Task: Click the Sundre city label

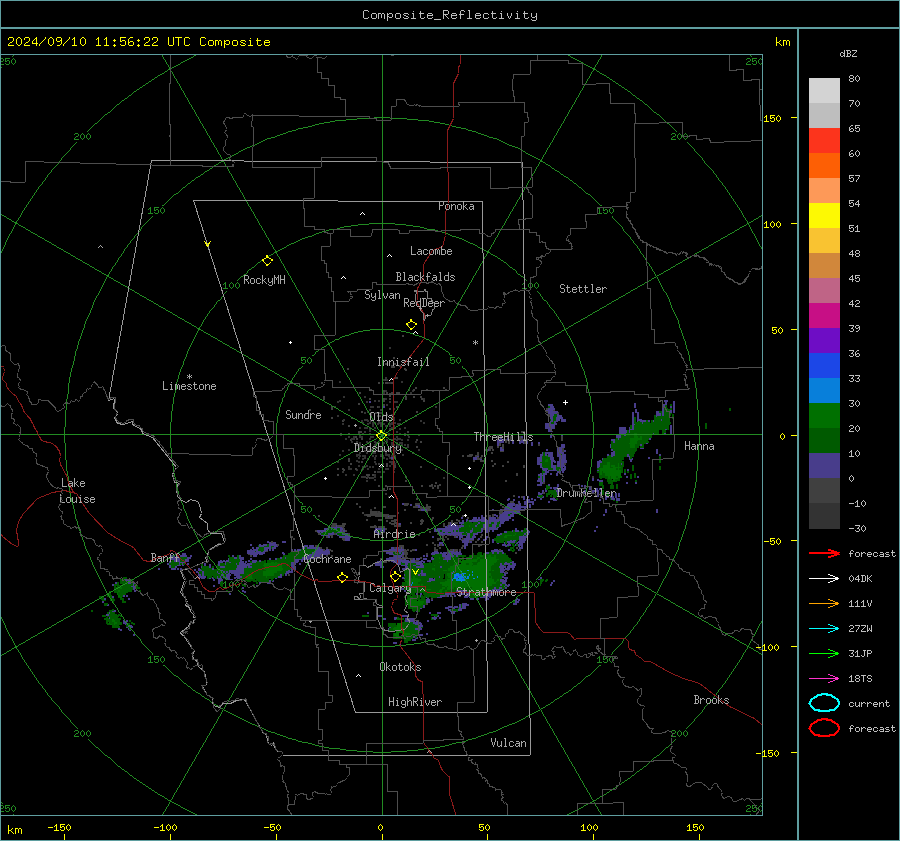Action: (303, 414)
